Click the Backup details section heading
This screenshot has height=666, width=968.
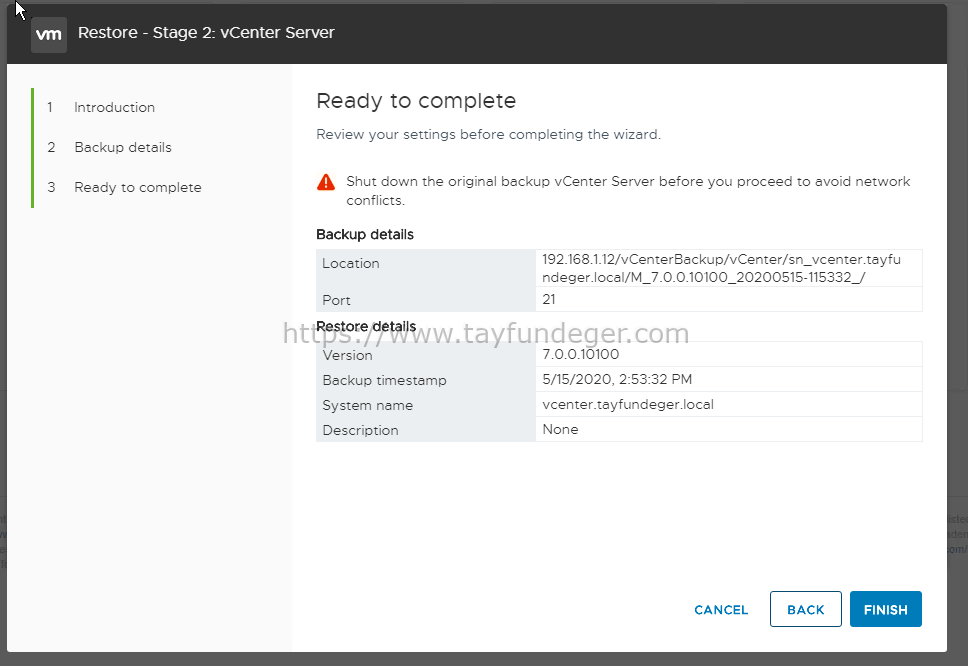(365, 235)
